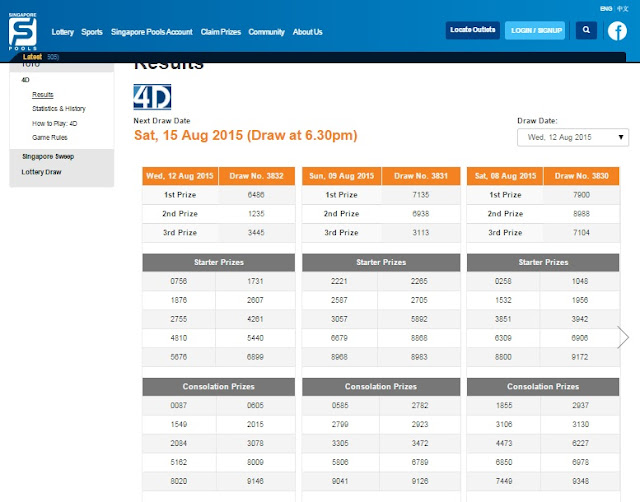Click consolation number 3130
Screen dimensions: 640x502
click(580, 424)
